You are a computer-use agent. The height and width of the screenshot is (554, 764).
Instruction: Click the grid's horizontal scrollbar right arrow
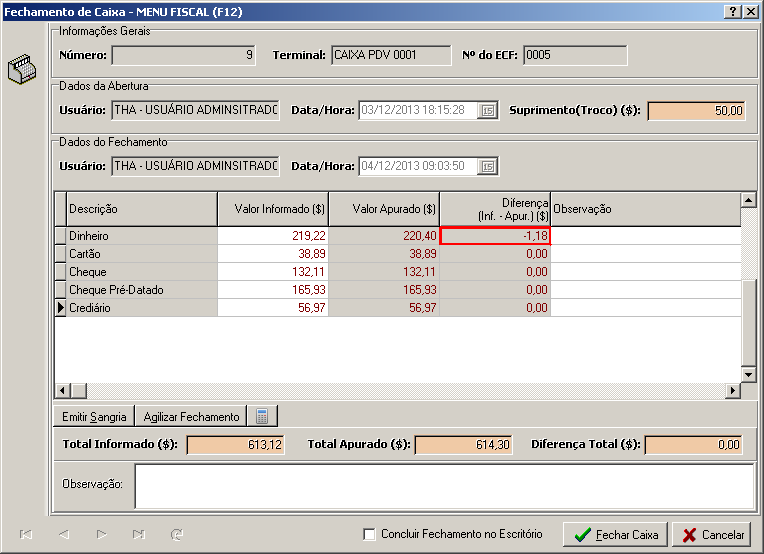click(733, 390)
